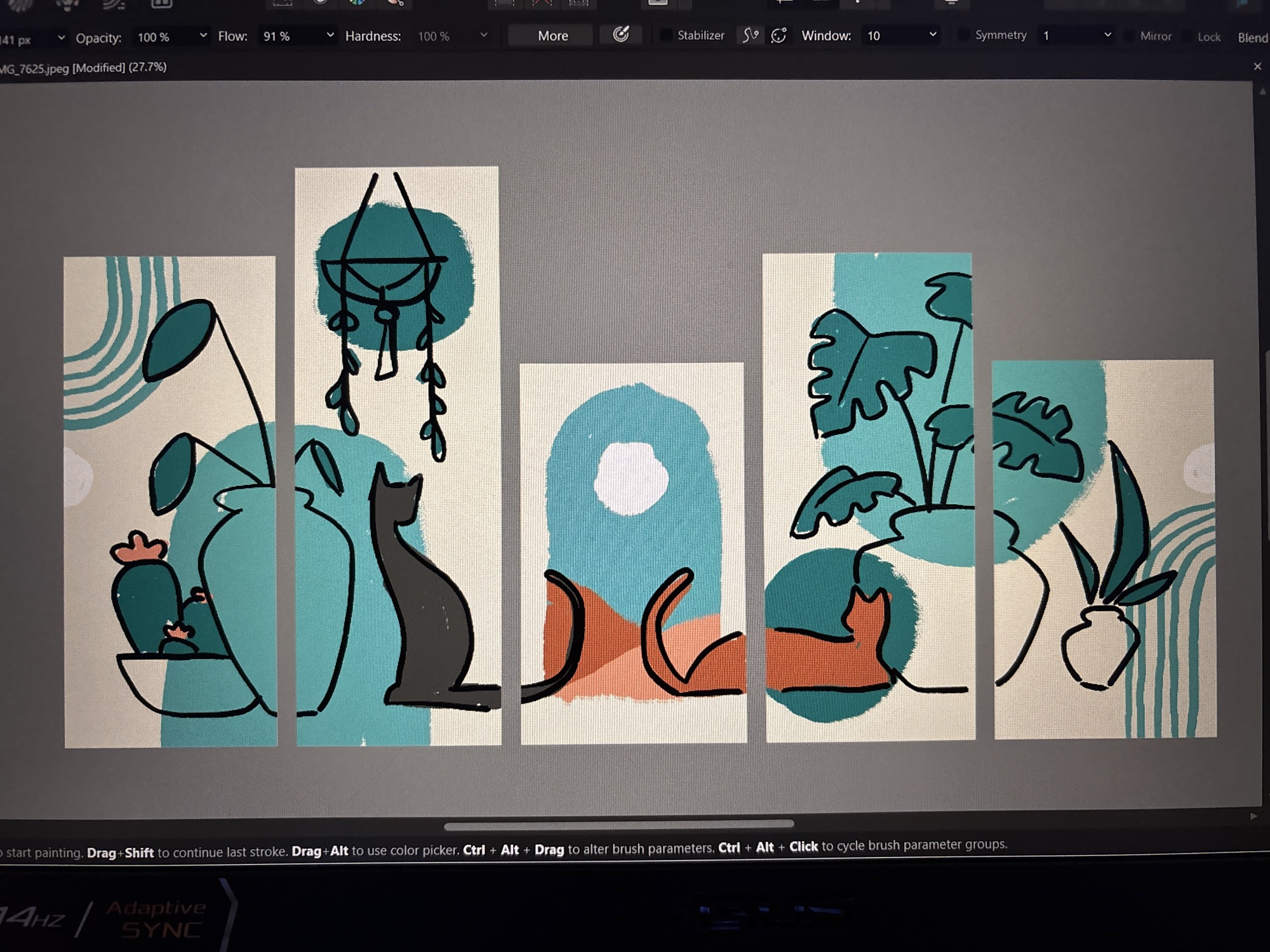Toggle the Symmetry checkbox

963,35
